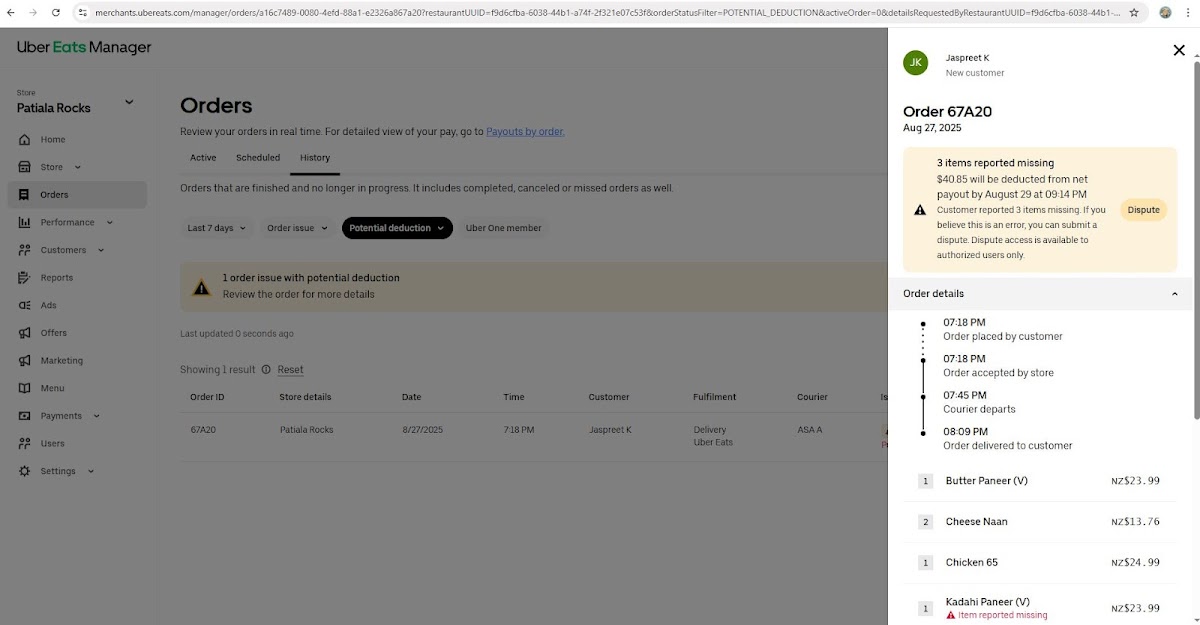Click the Cheese Naan item row
1200x625 pixels.
pyautogui.click(x=1040, y=522)
